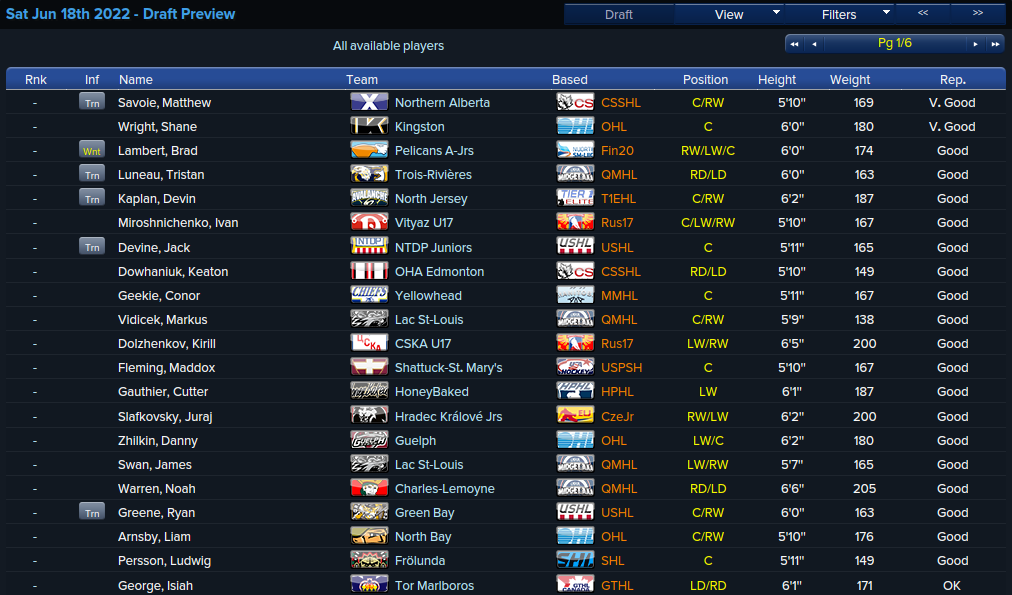Open player Miroshnichenko, Ivan

click(x=178, y=223)
